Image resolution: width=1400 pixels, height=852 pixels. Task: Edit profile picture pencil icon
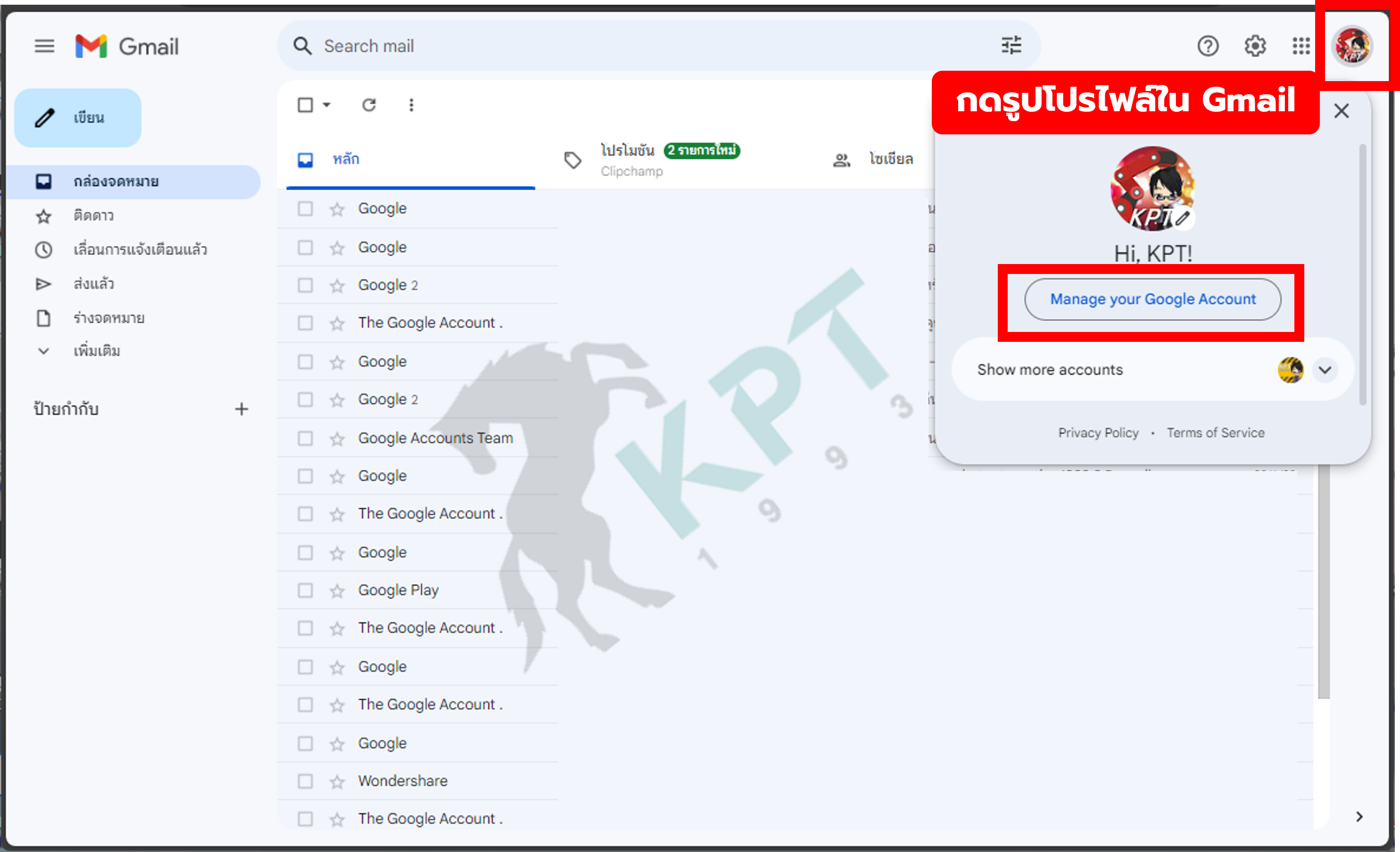coord(1183,218)
